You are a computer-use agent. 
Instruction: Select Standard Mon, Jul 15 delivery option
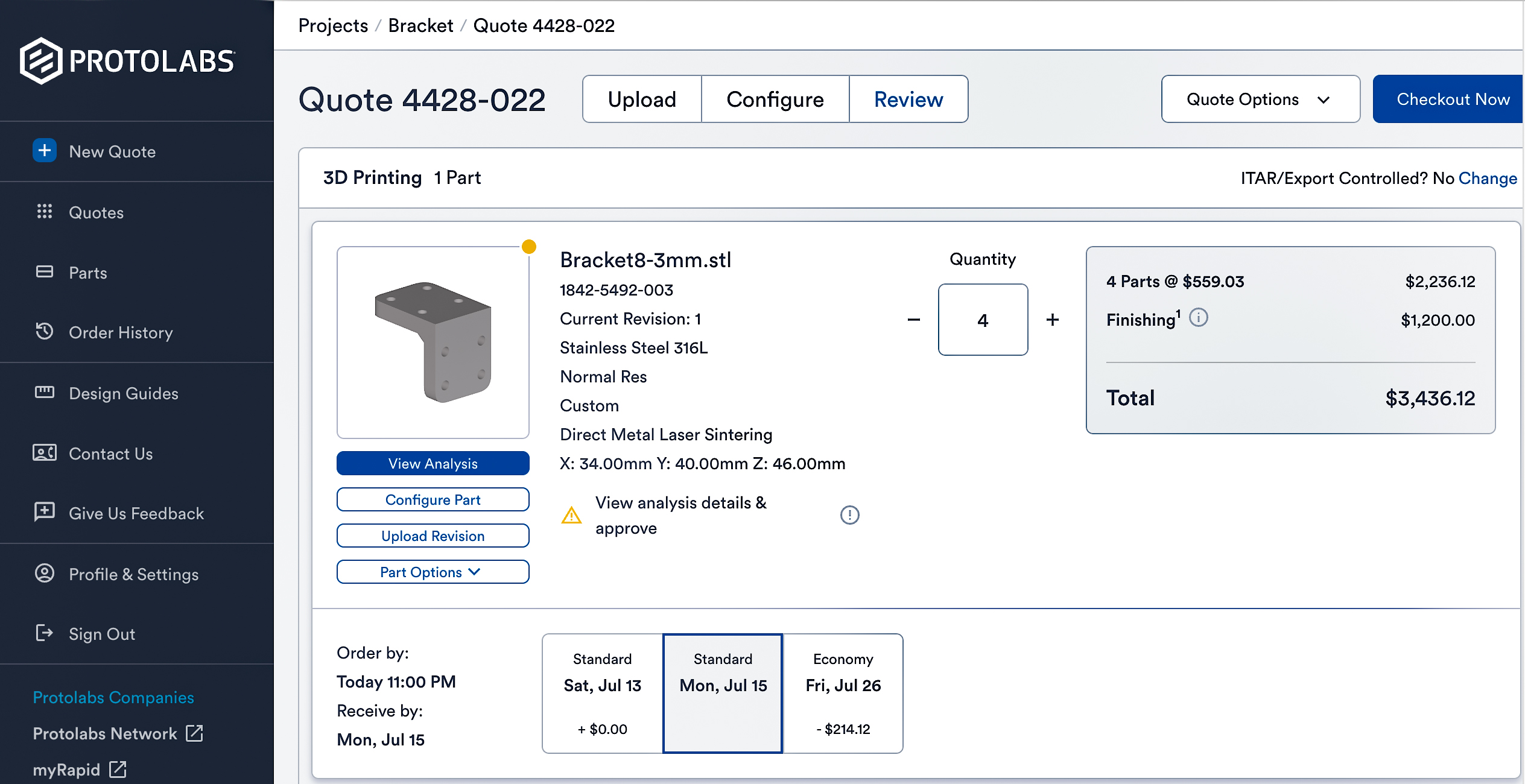[x=723, y=694]
